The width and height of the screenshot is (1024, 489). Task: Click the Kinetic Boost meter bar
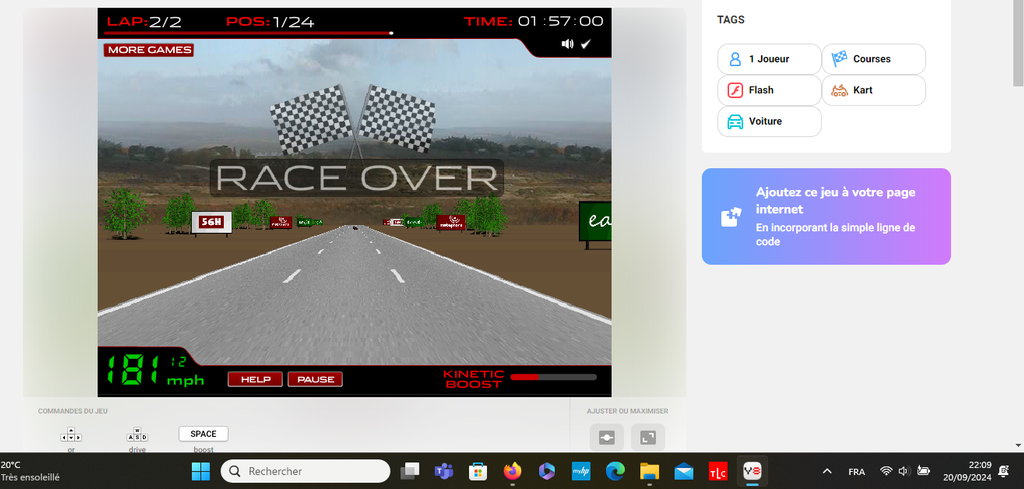[553, 377]
